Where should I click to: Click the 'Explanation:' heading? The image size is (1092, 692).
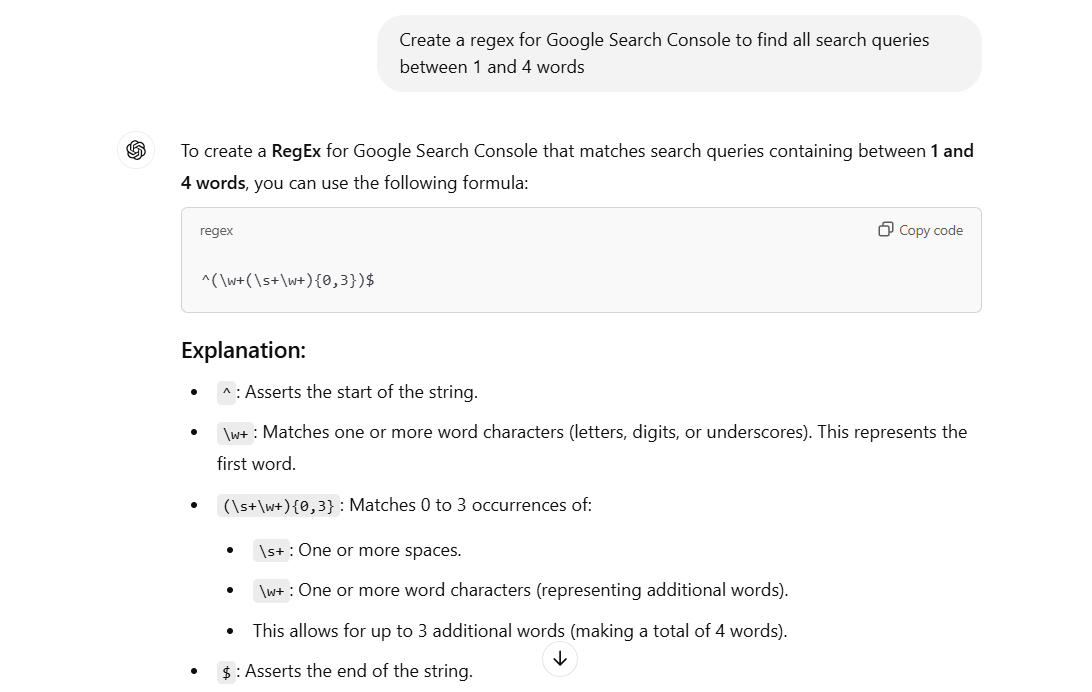243,350
